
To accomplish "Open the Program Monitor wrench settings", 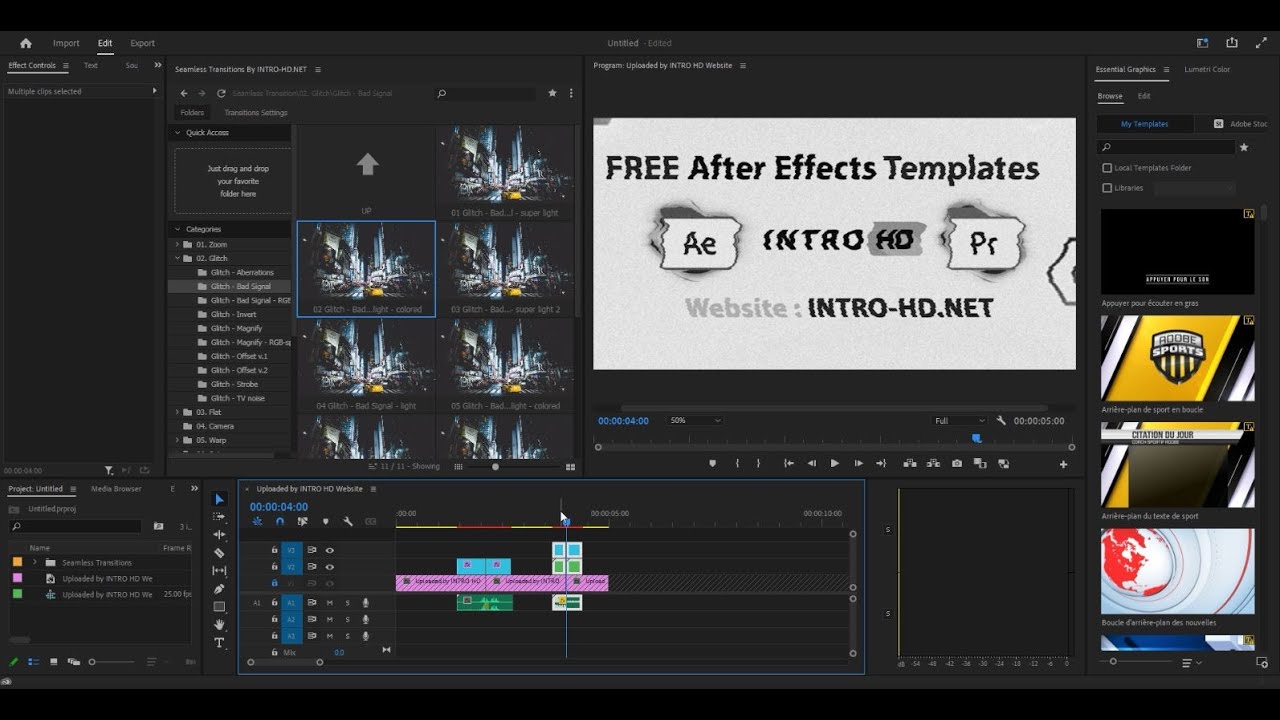I will (x=1001, y=421).
